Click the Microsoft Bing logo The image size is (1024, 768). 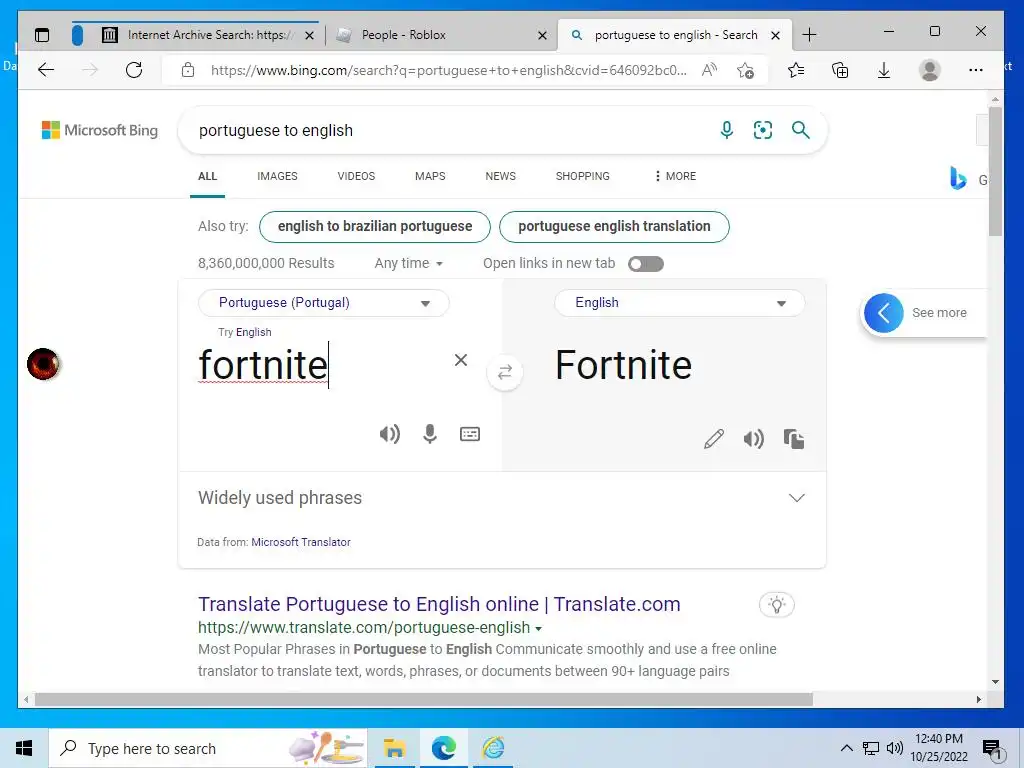click(100, 130)
